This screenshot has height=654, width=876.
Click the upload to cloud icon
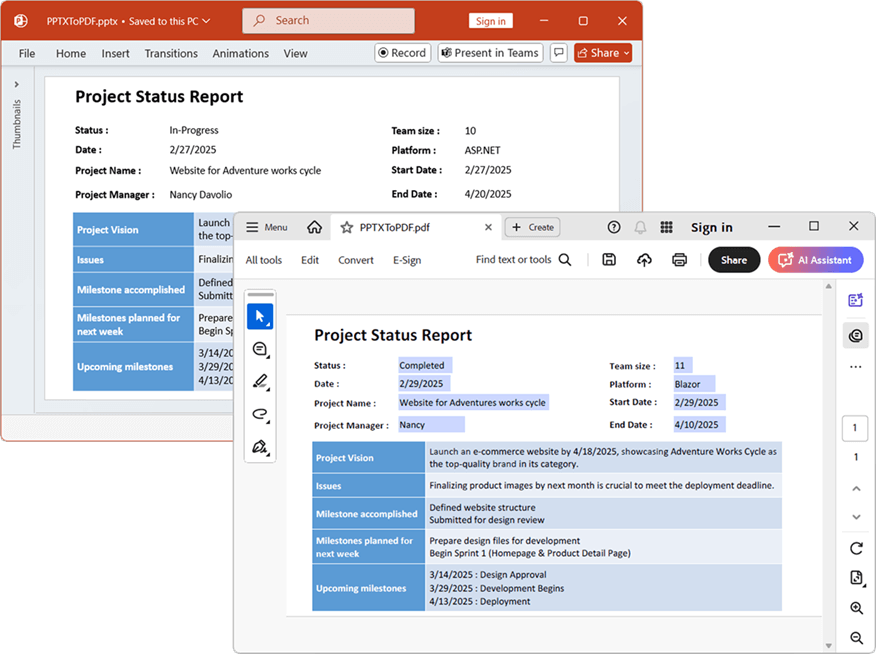644,260
